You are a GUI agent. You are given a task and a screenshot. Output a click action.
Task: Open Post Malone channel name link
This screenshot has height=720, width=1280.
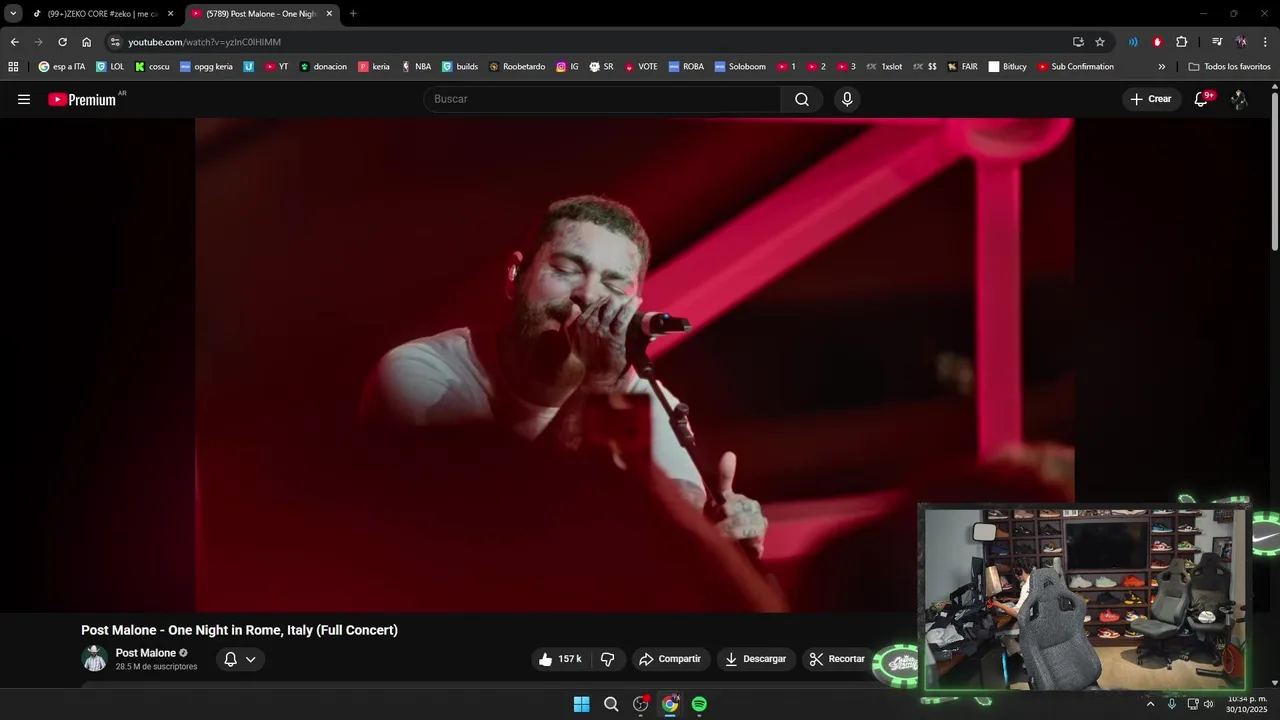145,653
